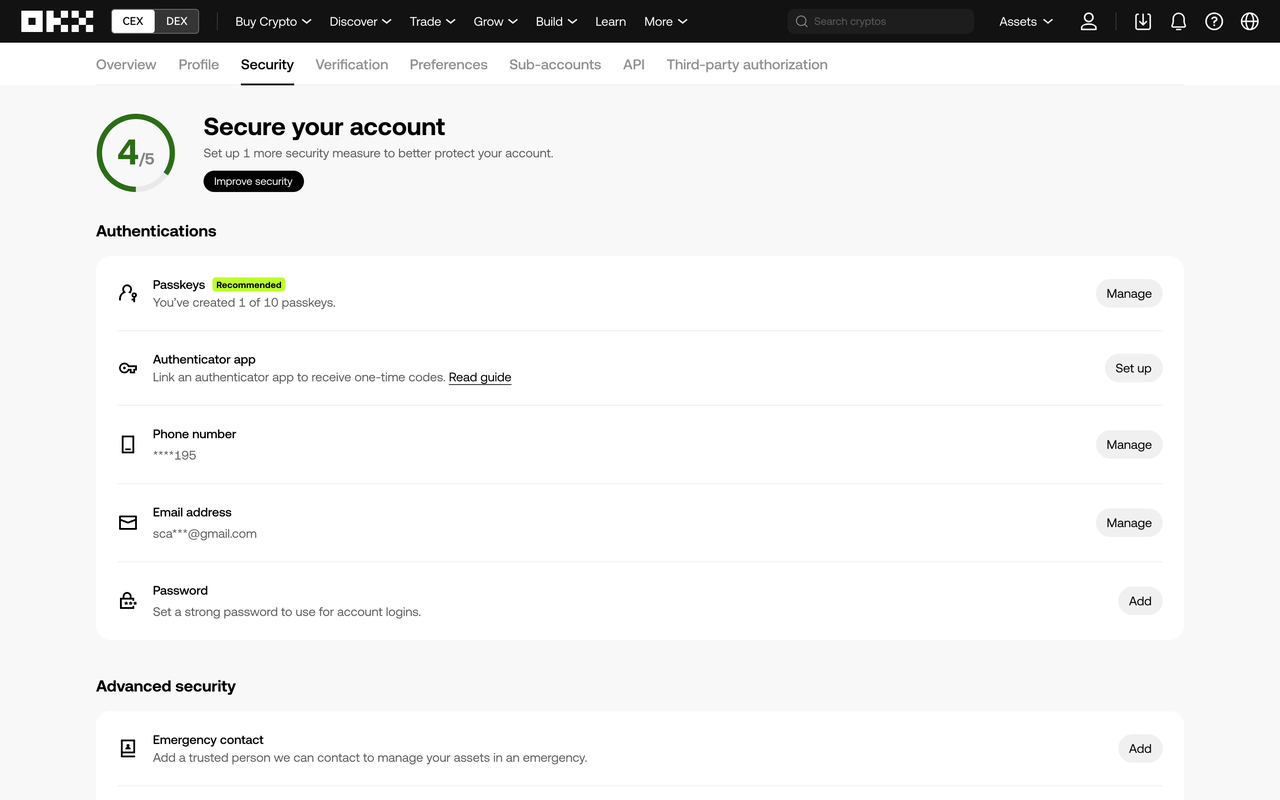This screenshot has height=800, width=1280.
Task: Open the notifications bell
Action: point(1178,21)
